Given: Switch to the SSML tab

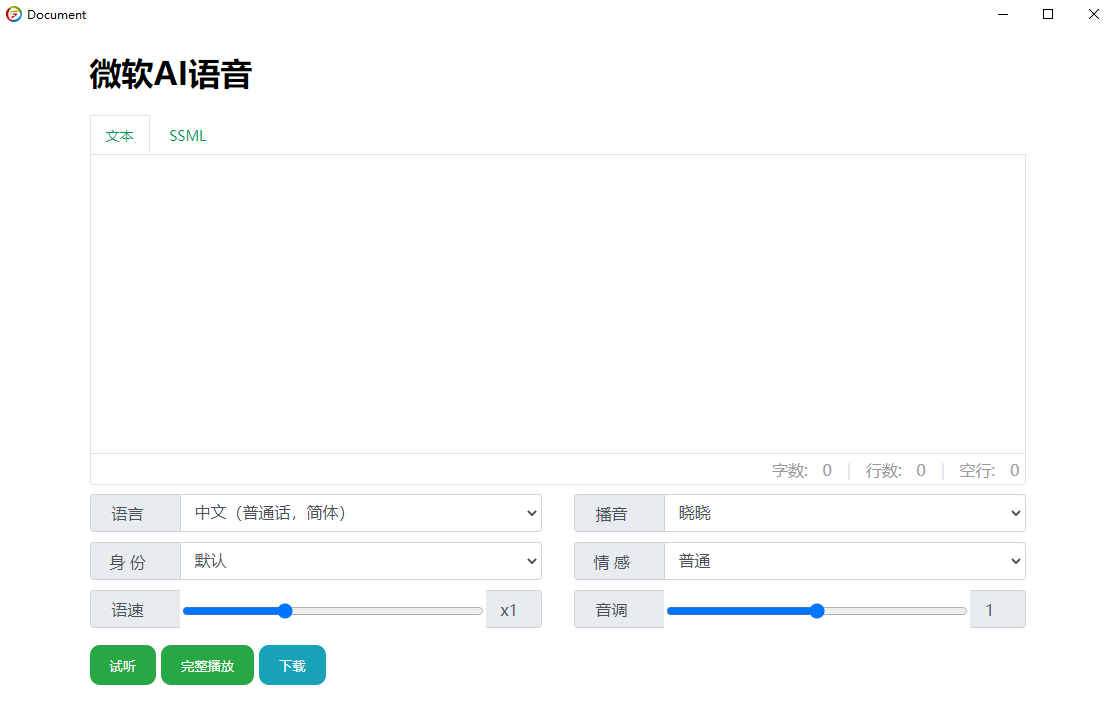Looking at the screenshot, I should pos(188,135).
